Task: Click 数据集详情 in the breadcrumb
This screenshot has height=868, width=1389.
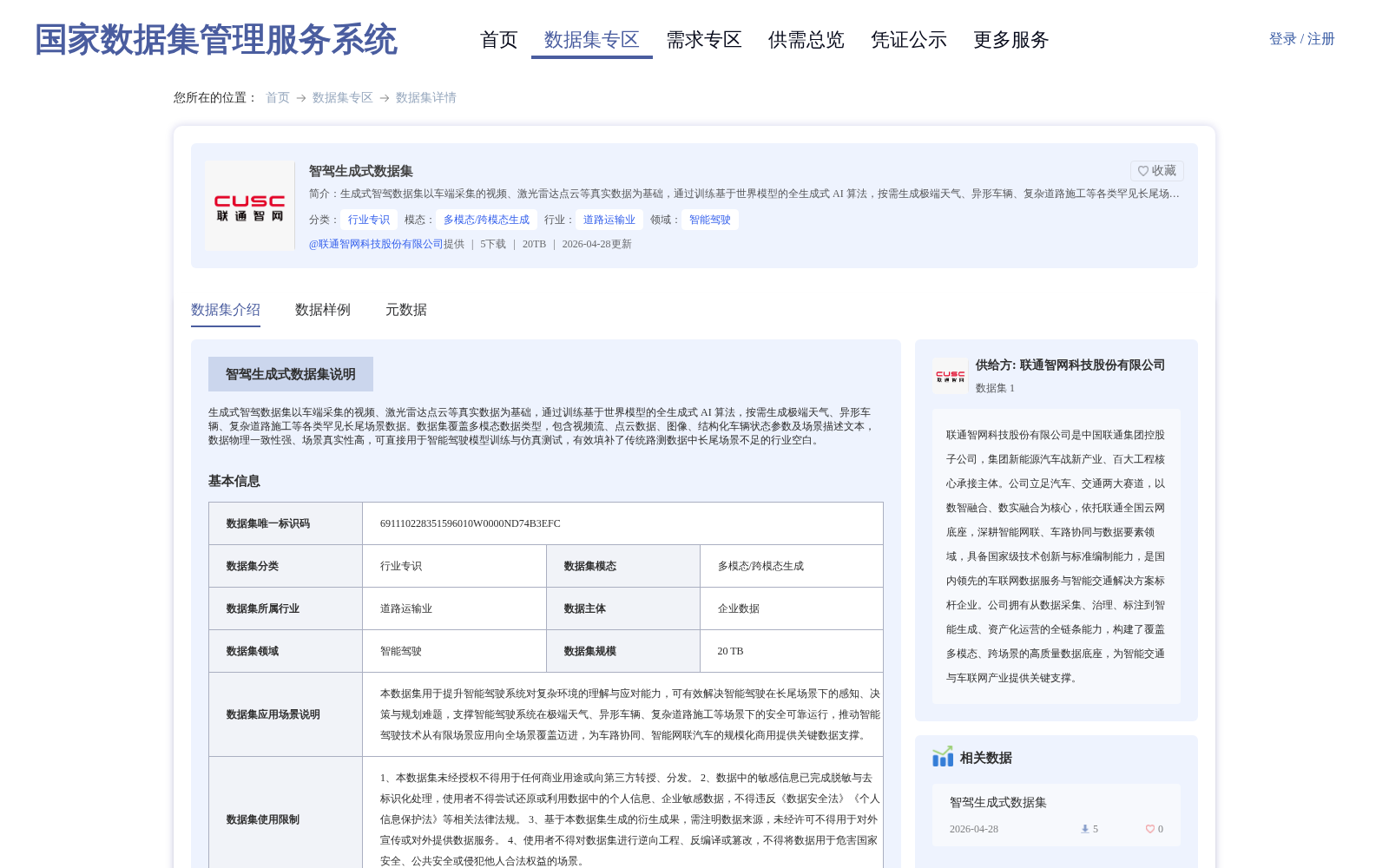Action: click(x=426, y=97)
